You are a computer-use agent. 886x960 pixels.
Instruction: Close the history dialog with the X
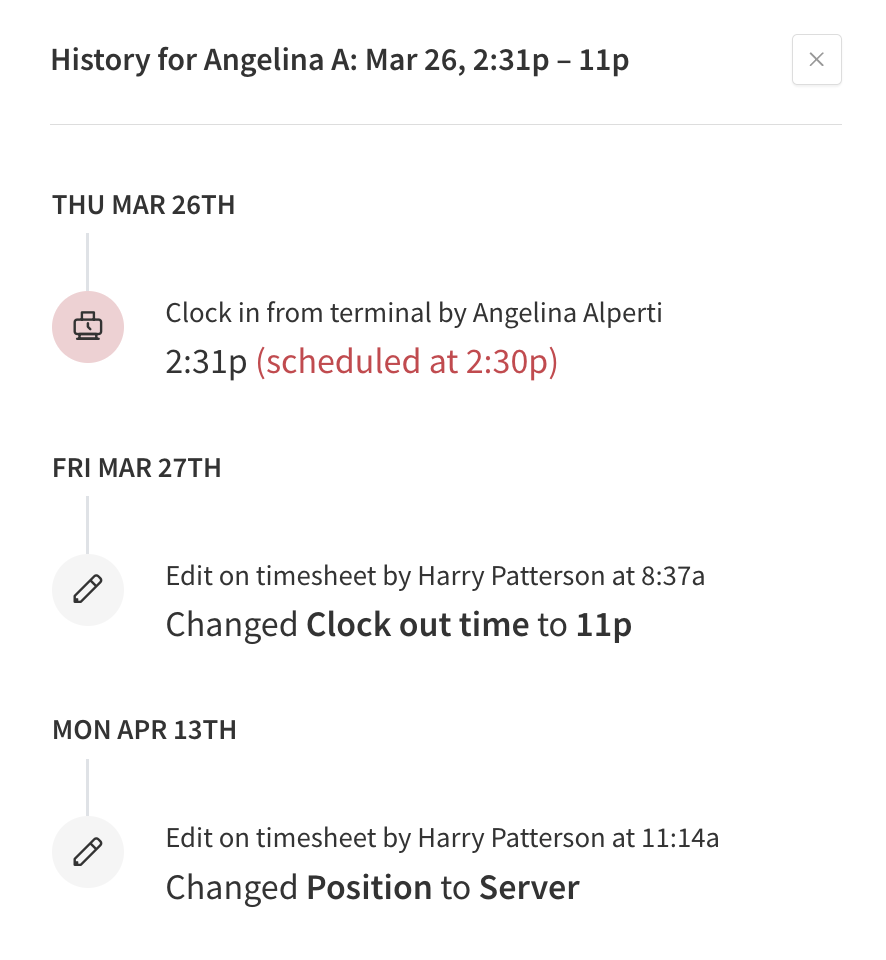pyautogui.click(x=816, y=60)
